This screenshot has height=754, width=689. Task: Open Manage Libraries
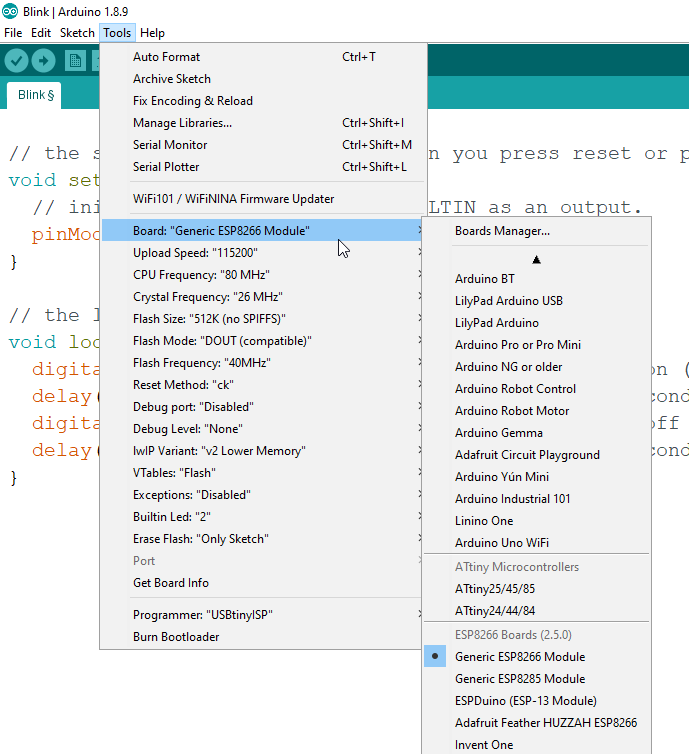(x=263, y=123)
